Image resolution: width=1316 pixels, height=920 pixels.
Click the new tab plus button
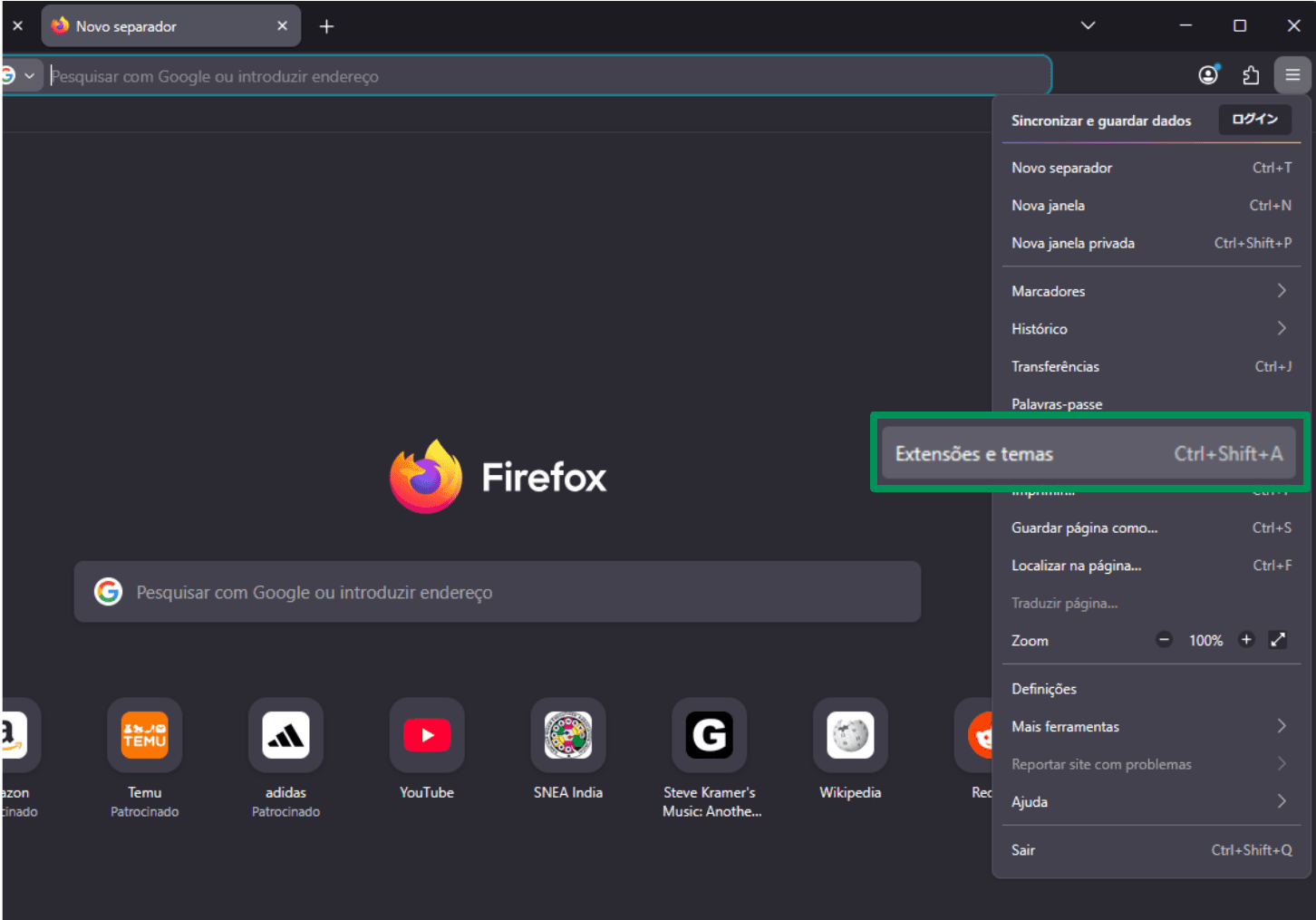[326, 25]
